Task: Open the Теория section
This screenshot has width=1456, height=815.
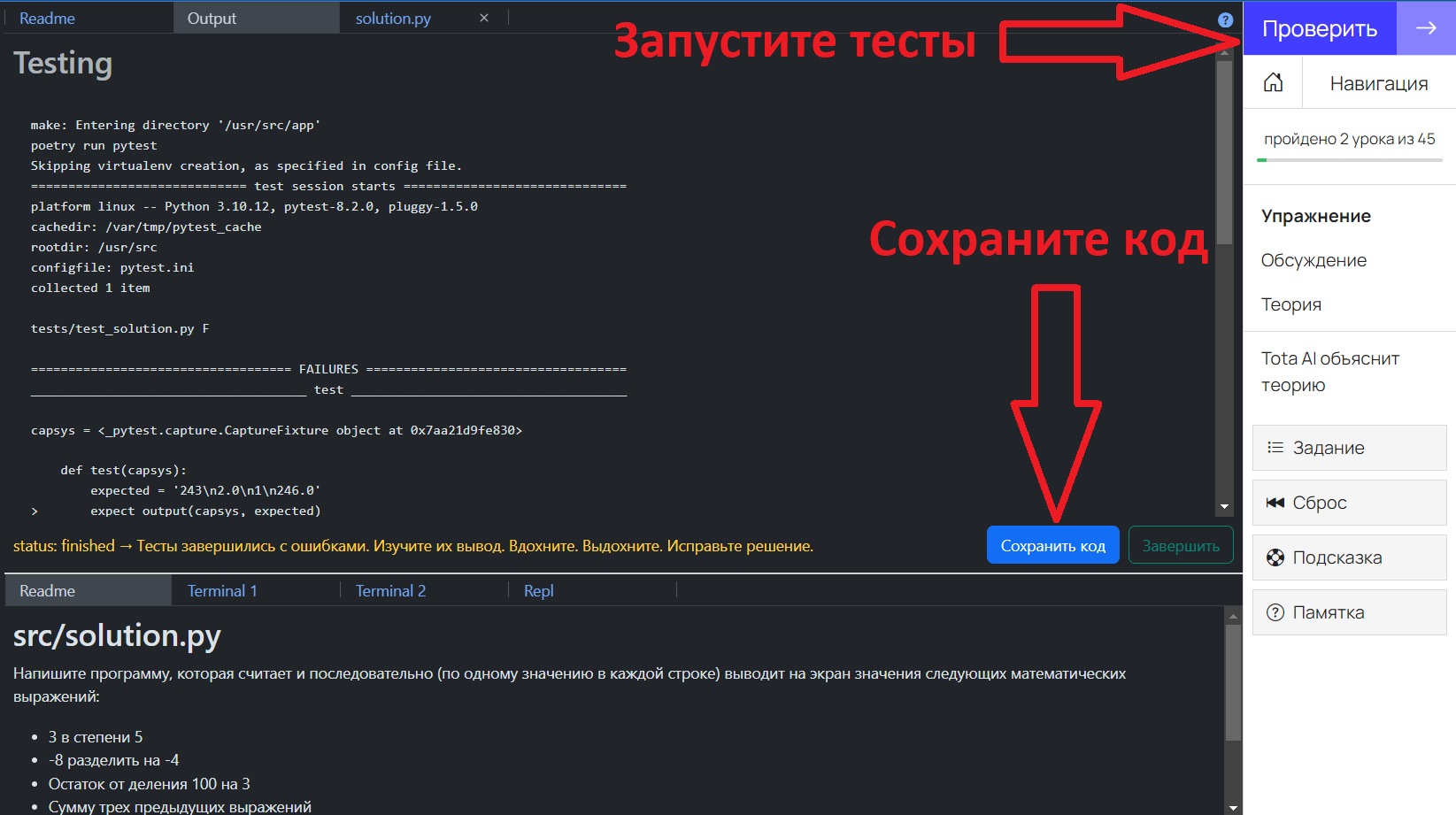Action: [1290, 304]
